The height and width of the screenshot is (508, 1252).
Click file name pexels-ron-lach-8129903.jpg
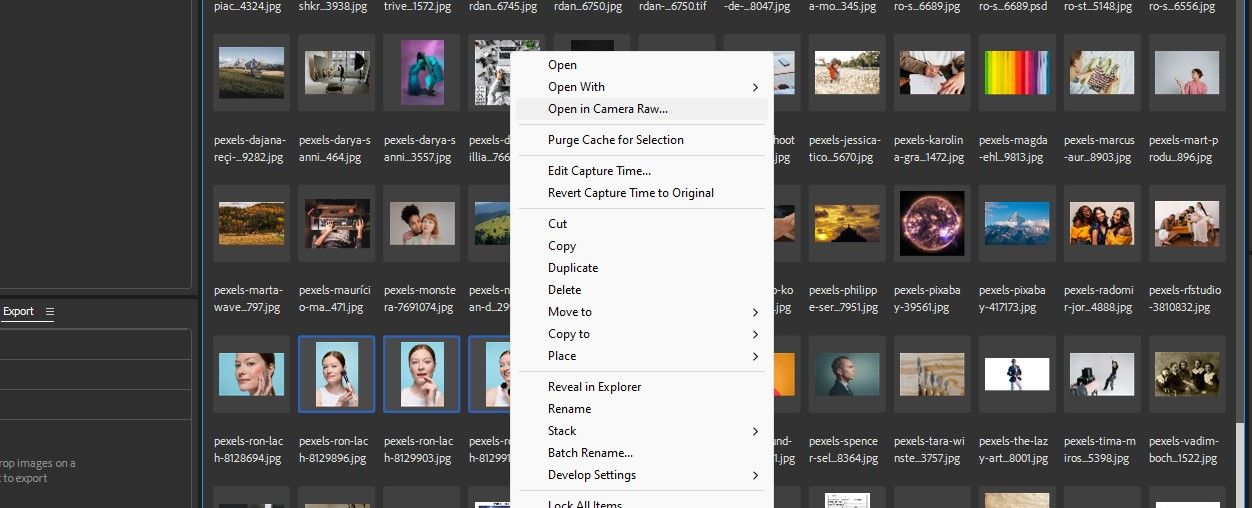click(421, 449)
